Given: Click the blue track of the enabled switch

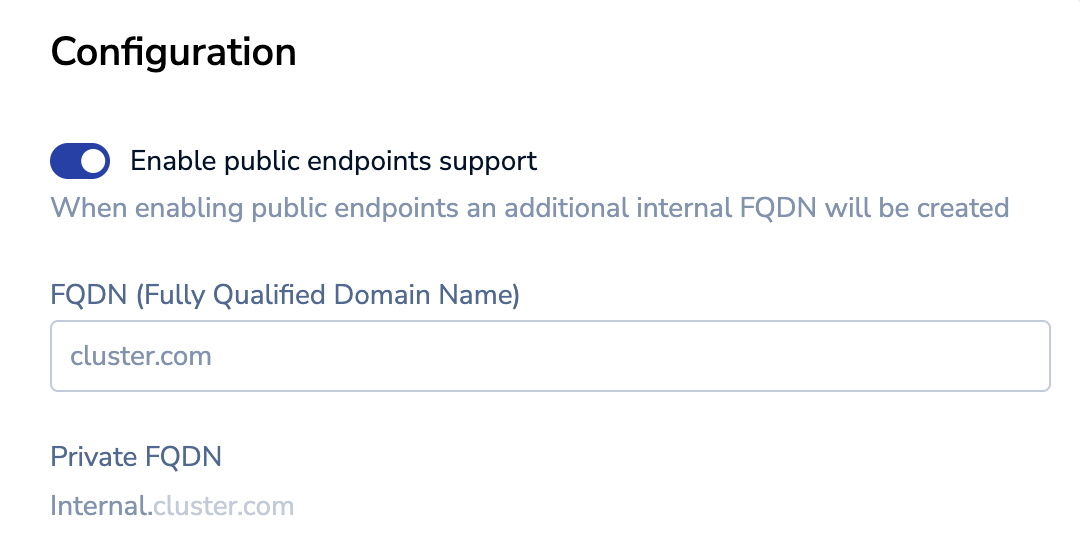Looking at the screenshot, I should [x=65, y=161].
